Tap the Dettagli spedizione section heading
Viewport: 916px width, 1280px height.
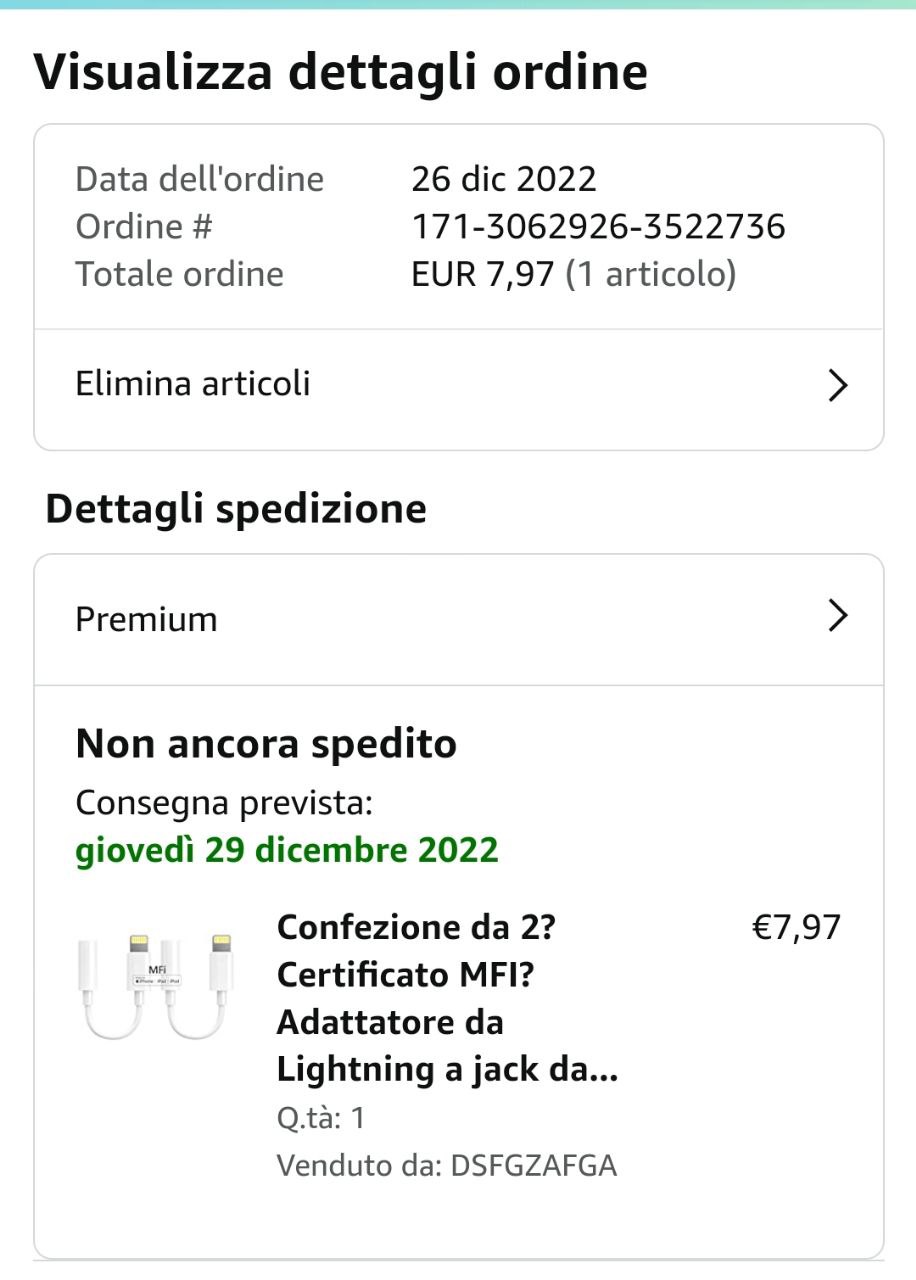(236, 509)
